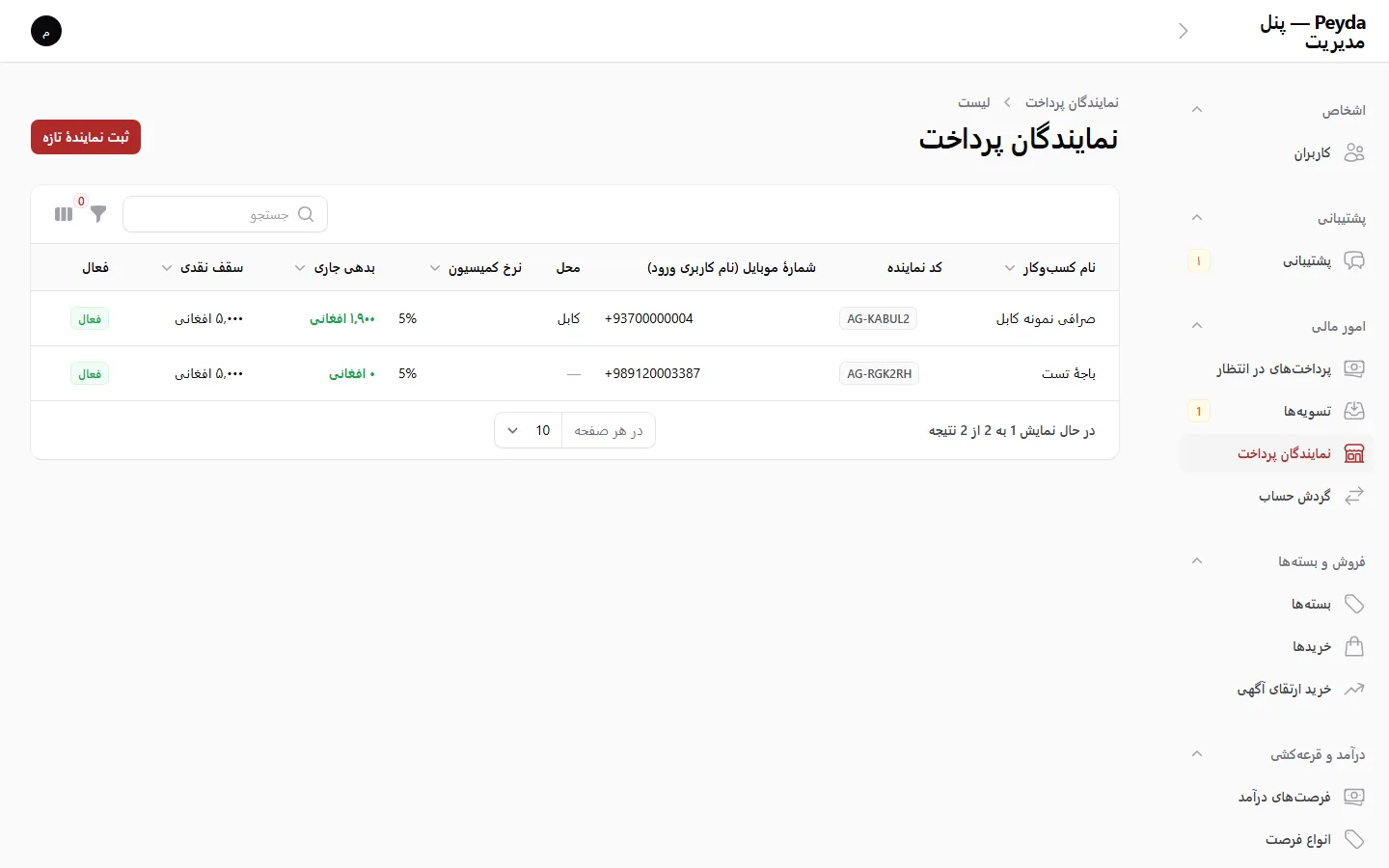Toggle table columns icon
Screen dimensions: 1389x868
64,214
